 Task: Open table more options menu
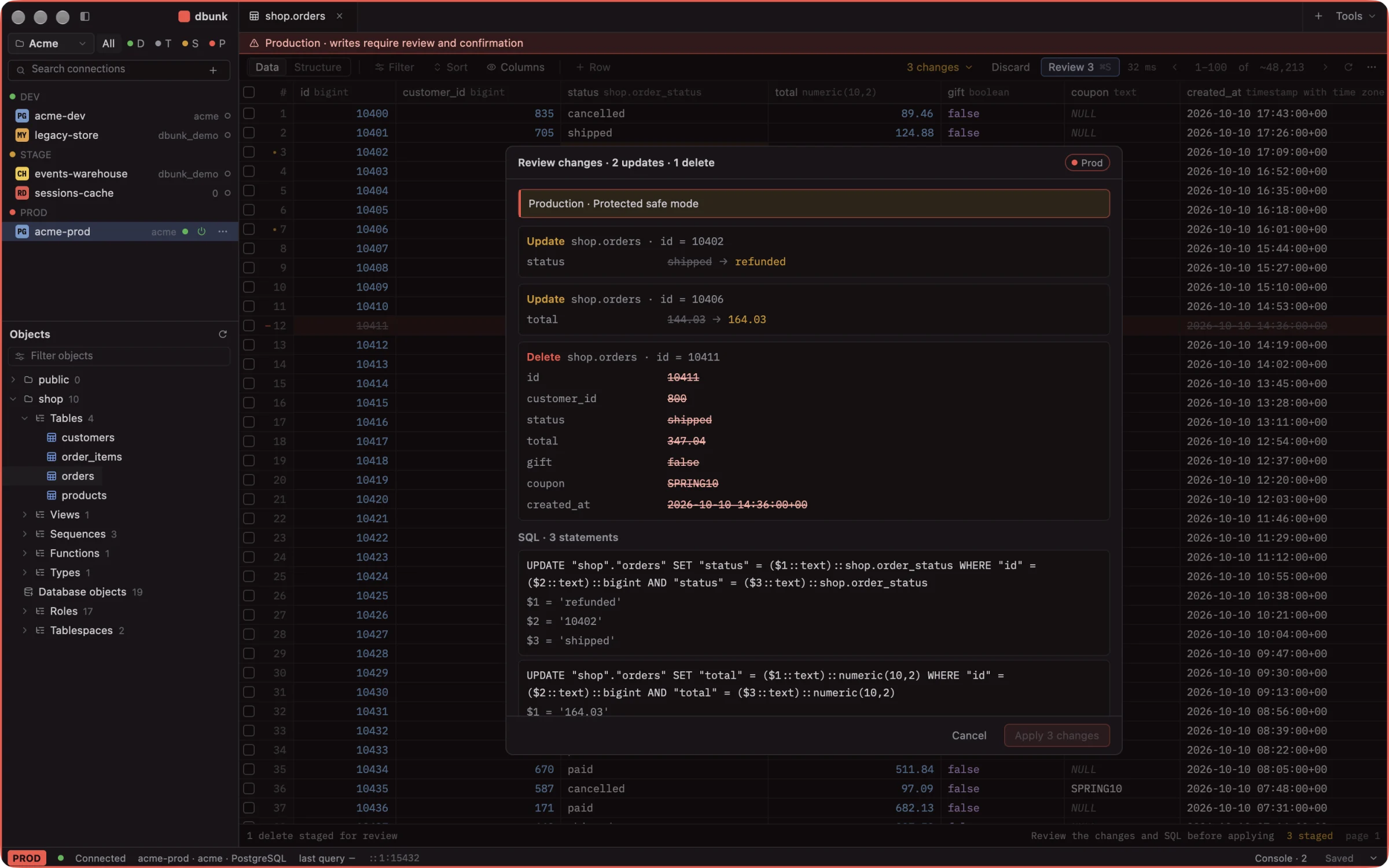1371,67
